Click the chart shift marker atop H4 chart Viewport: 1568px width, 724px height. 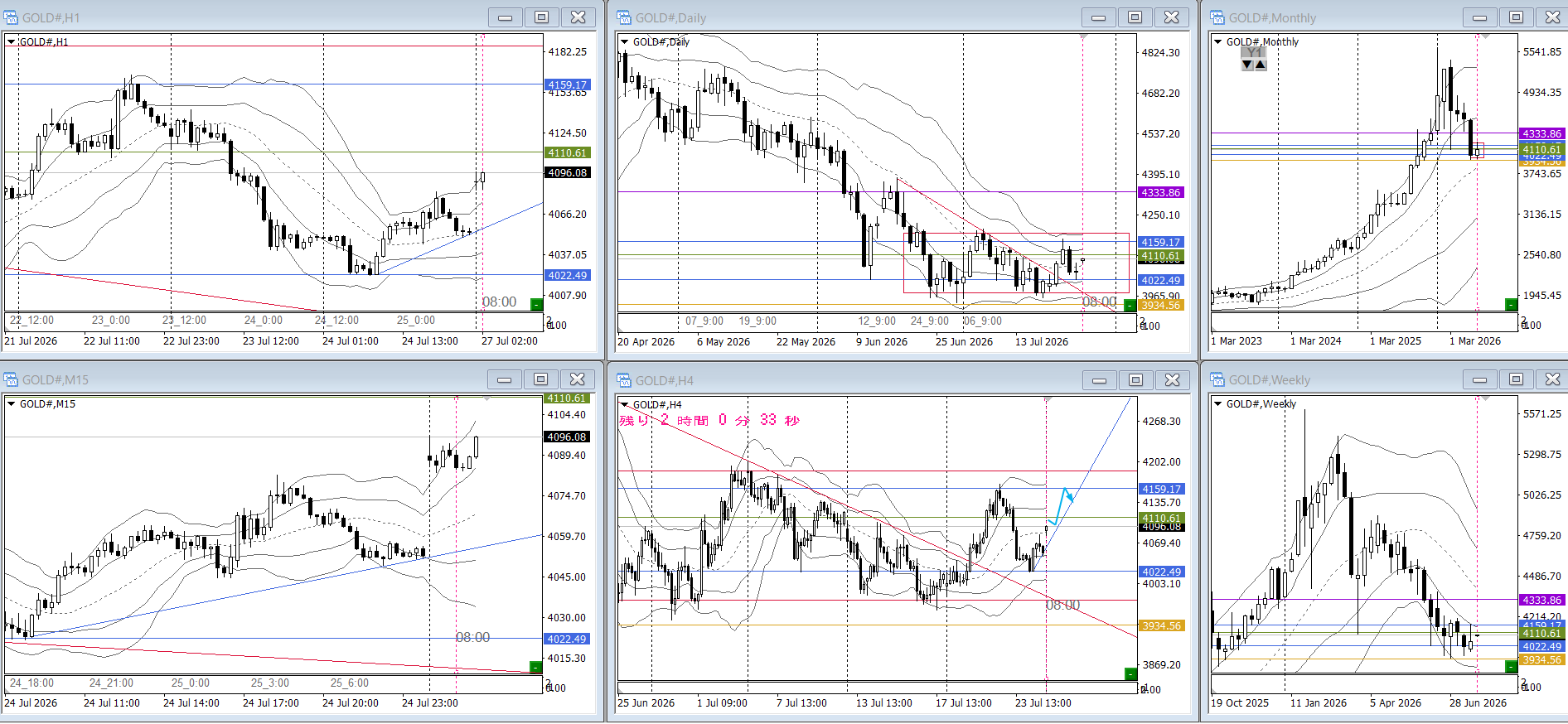pyautogui.click(x=1048, y=400)
